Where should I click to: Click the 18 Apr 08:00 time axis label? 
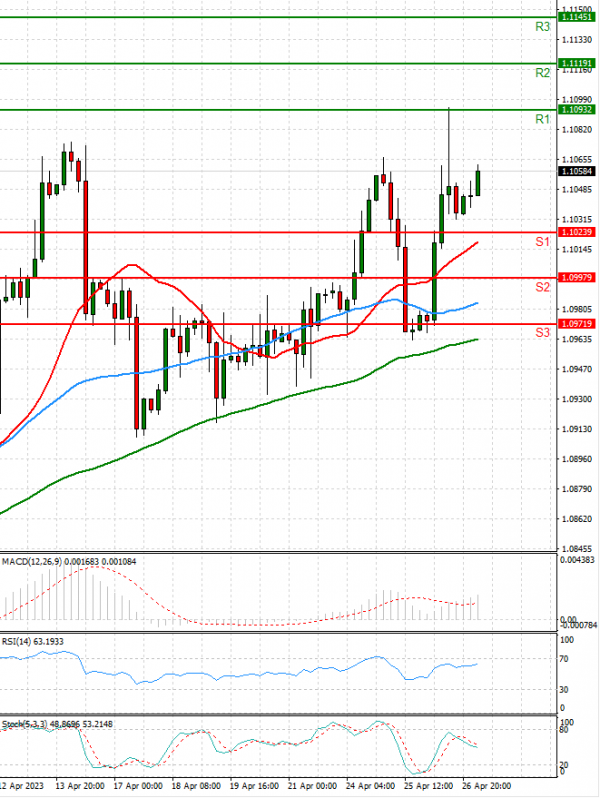(196, 786)
